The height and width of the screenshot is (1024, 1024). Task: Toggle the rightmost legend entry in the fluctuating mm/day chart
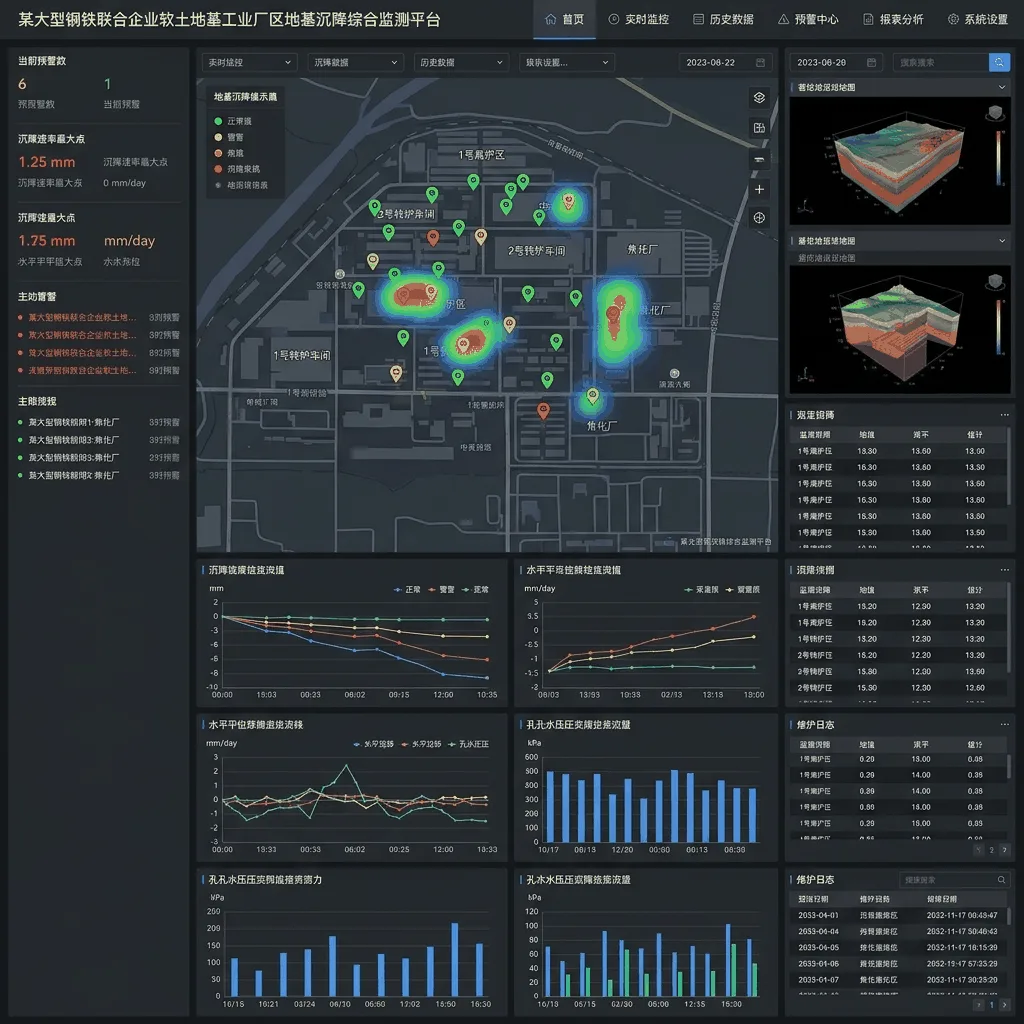(468, 744)
